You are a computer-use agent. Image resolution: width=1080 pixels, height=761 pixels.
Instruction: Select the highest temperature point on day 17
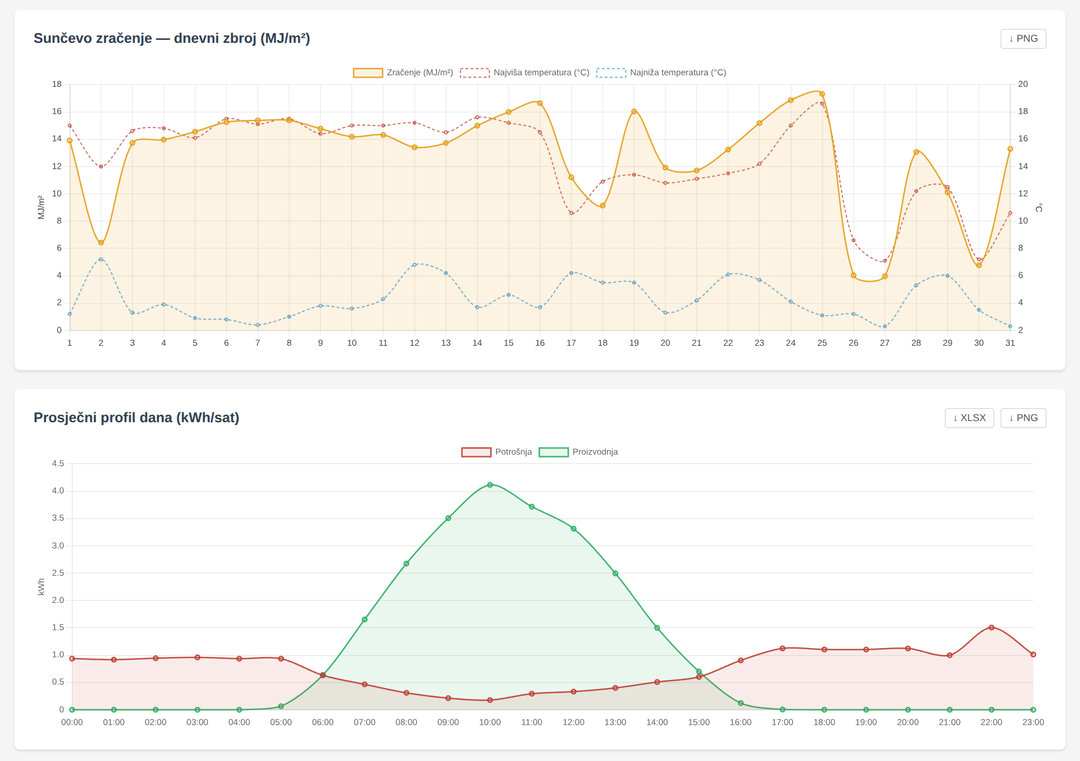[571, 213]
